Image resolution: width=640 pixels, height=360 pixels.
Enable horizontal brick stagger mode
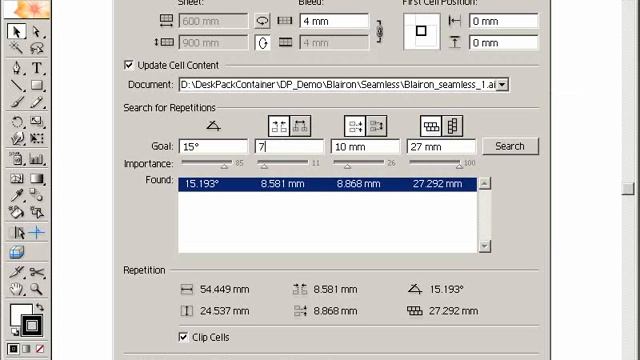pos(431,126)
